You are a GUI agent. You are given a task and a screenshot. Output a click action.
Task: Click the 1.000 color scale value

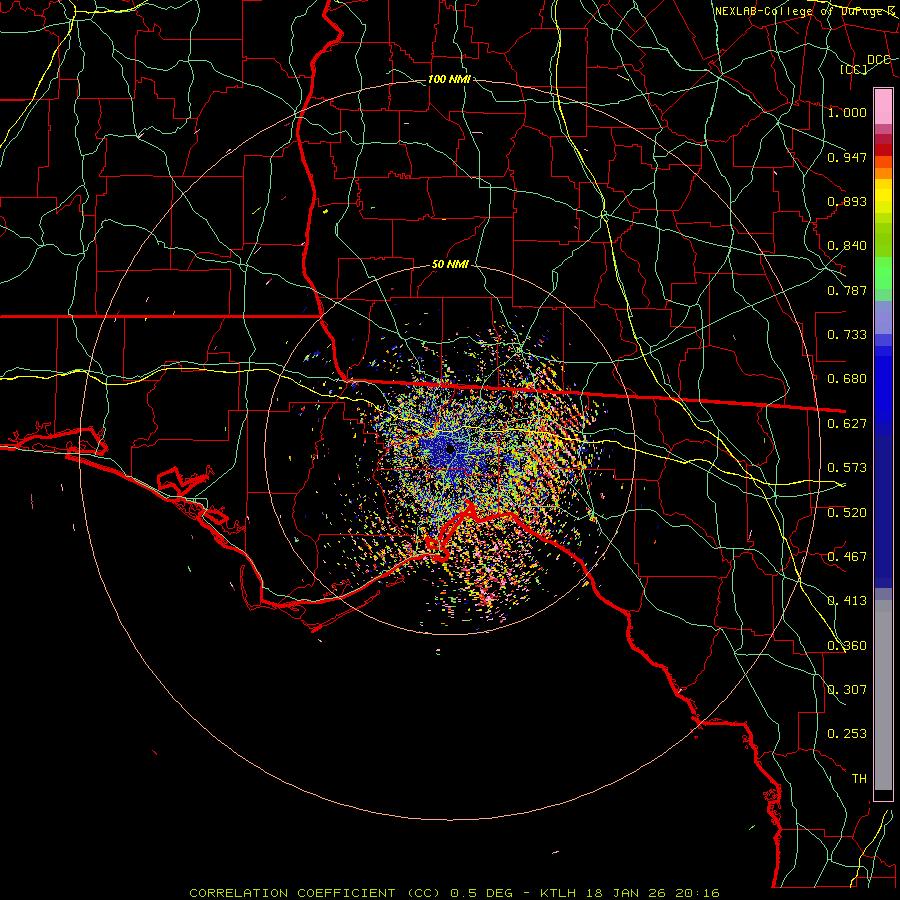coord(847,112)
